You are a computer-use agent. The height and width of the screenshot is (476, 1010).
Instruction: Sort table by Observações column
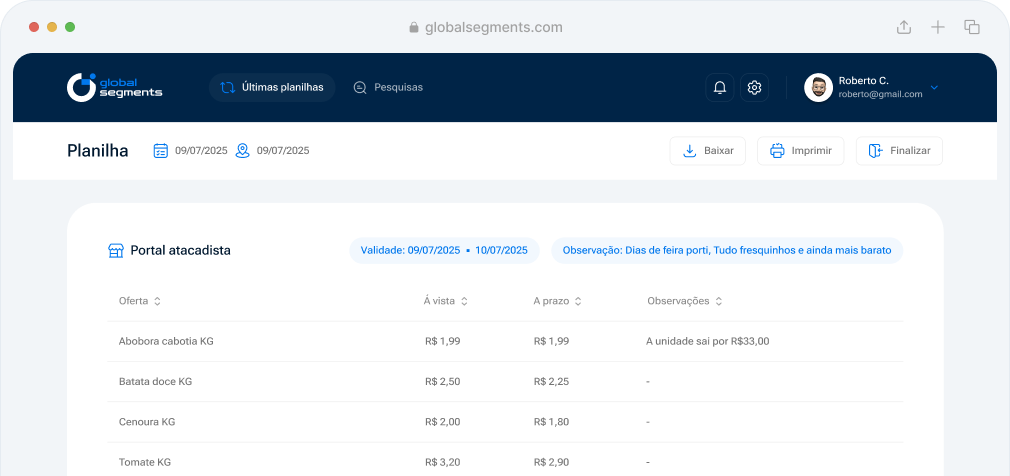718,301
